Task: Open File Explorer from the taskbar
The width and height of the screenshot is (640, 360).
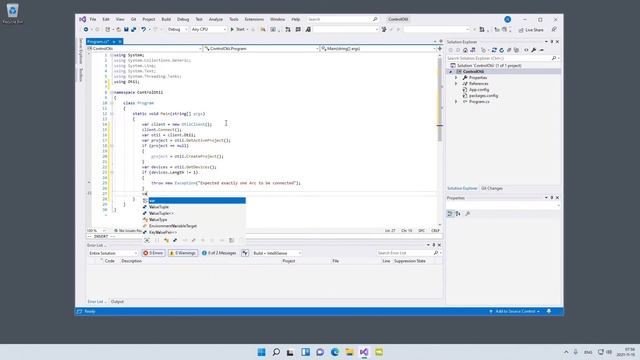Action: tap(349, 352)
